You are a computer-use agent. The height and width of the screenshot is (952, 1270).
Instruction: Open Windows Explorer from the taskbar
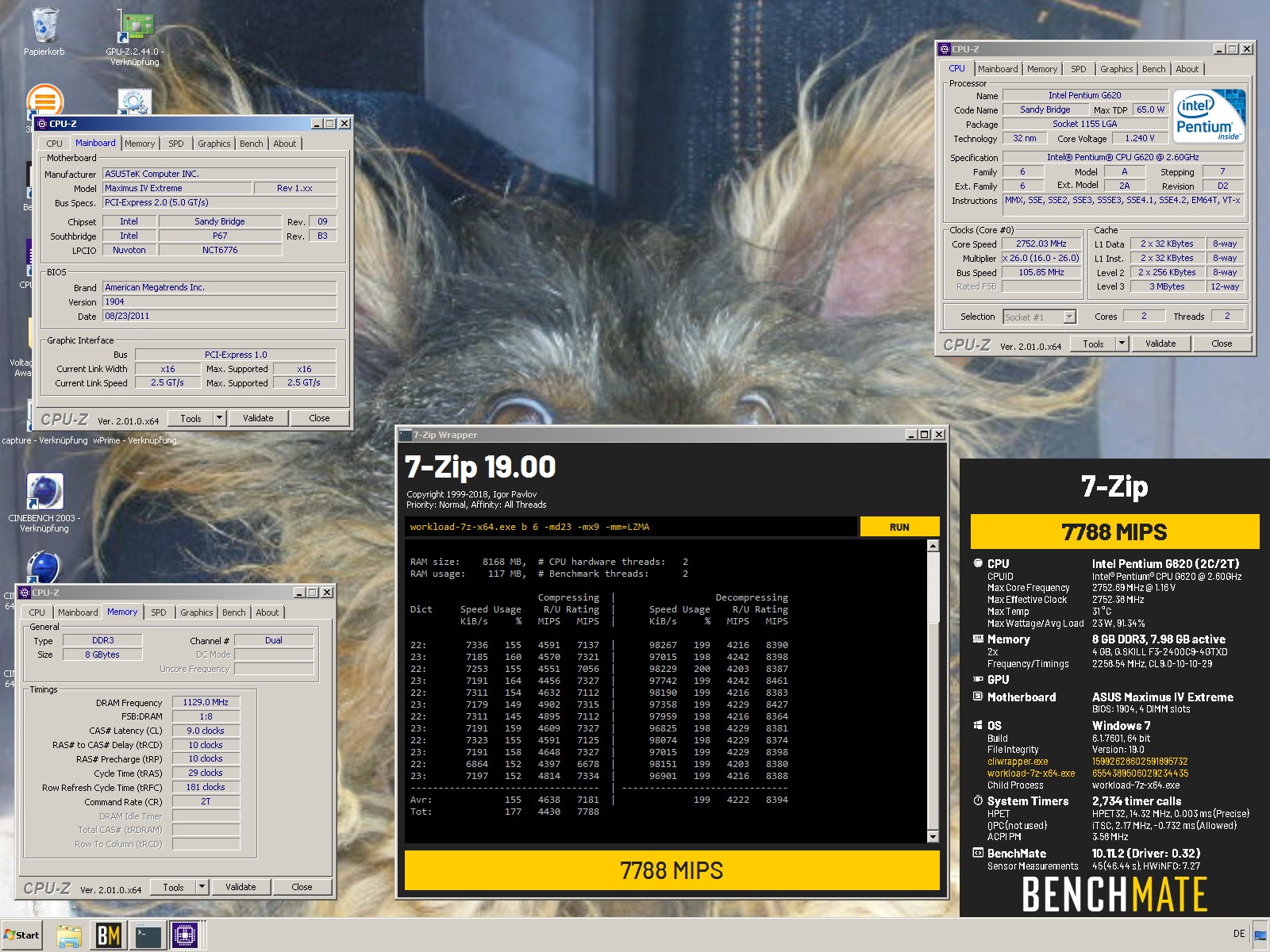pyautogui.click(x=69, y=936)
